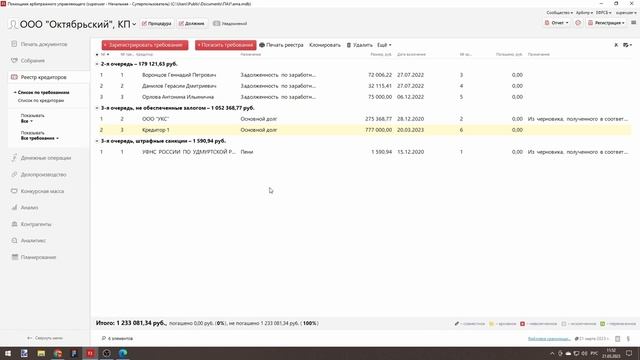Open Windows notification center icon

click(629, 353)
